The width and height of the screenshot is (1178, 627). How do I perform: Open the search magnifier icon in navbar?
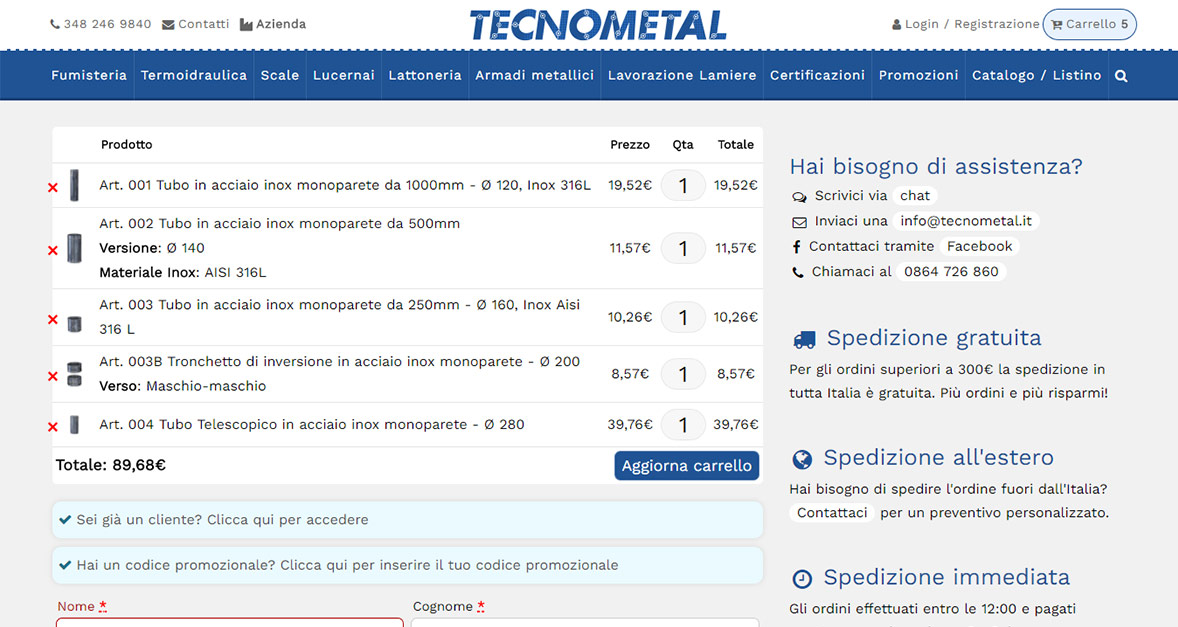tap(1121, 76)
